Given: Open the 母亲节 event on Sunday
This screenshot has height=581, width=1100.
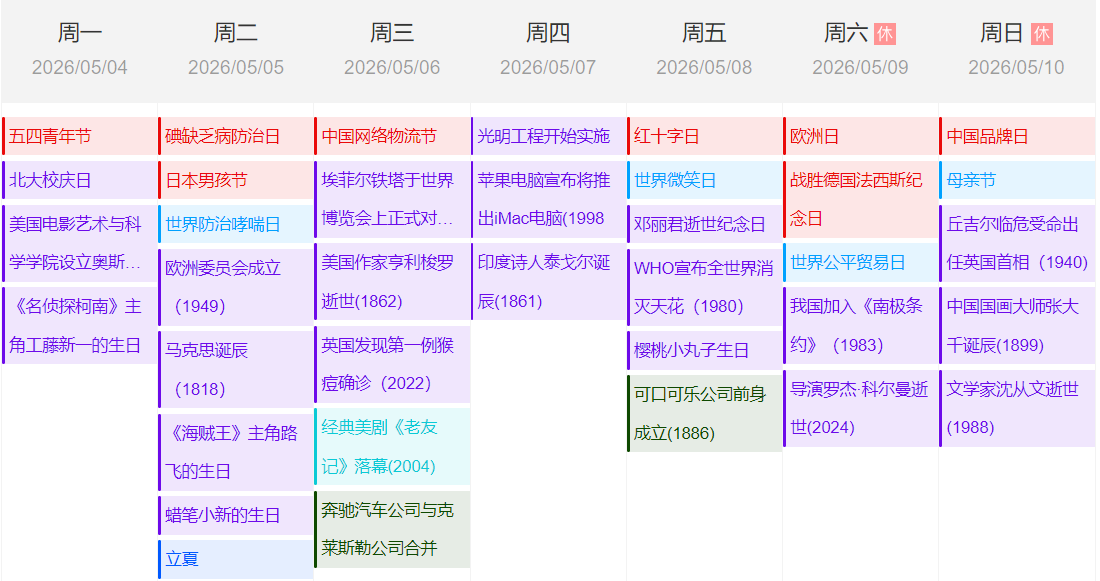Looking at the screenshot, I should pyautogui.click(x=1017, y=180).
